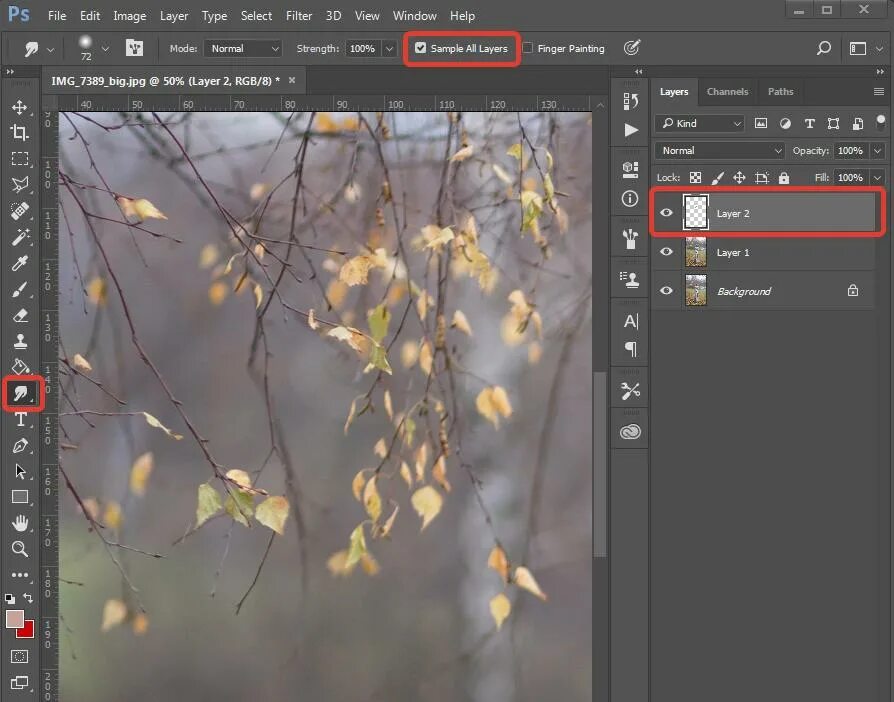Screen dimensions: 894x702
Task: Uncheck Sample All Layers
Action: 420,48
